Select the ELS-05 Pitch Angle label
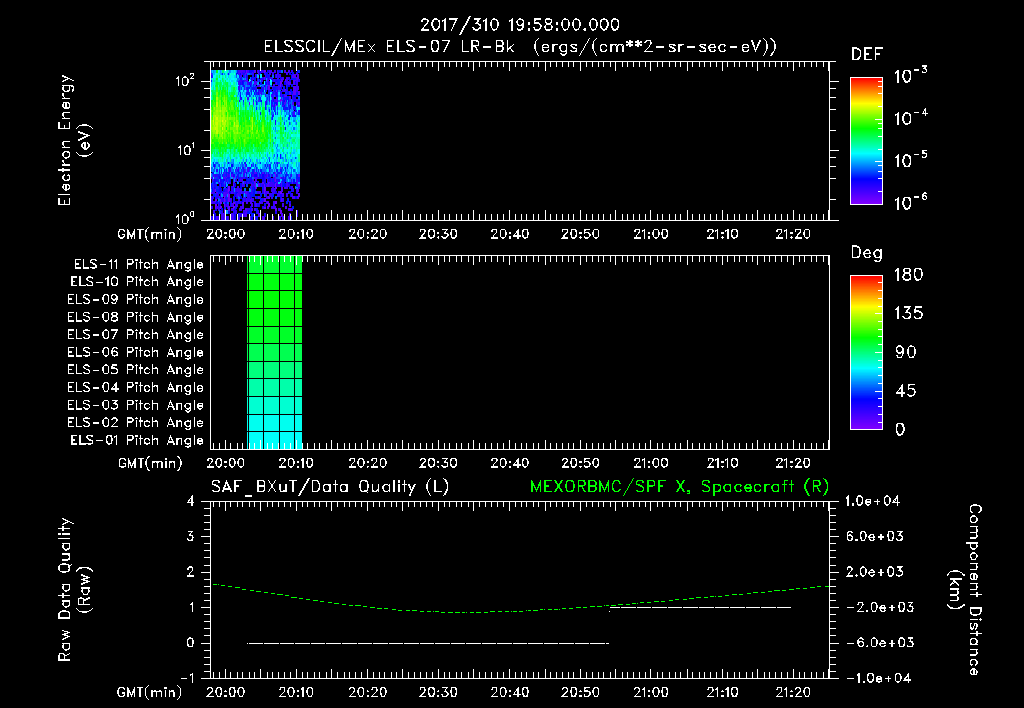Viewport: 1024px width, 708px height. (135, 370)
